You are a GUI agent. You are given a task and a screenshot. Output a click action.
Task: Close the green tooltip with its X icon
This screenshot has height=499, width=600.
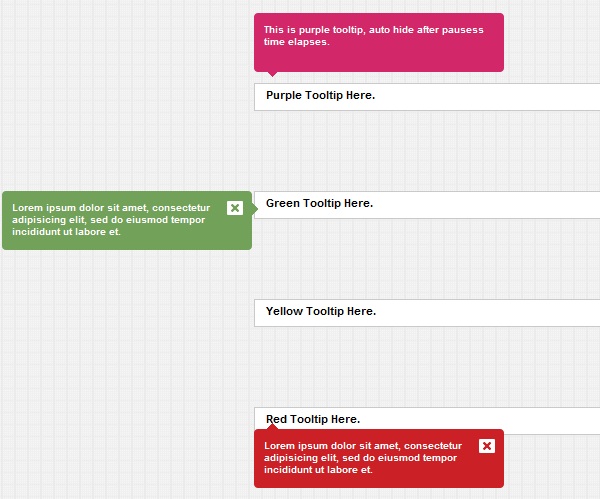click(235, 208)
